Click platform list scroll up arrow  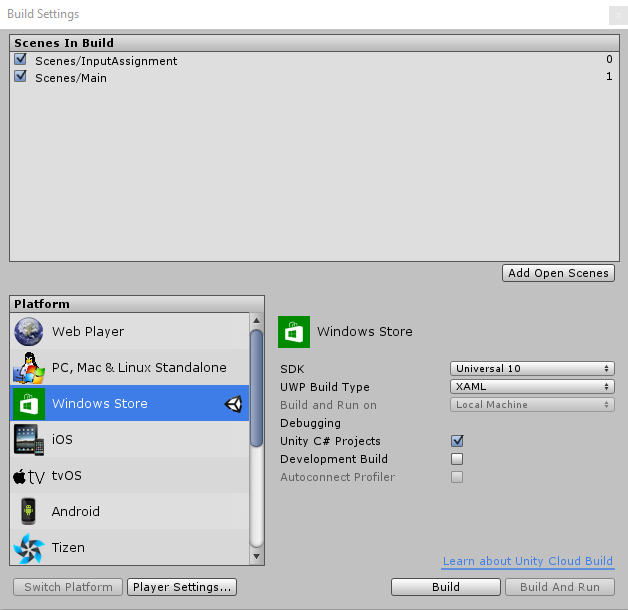click(256, 320)
